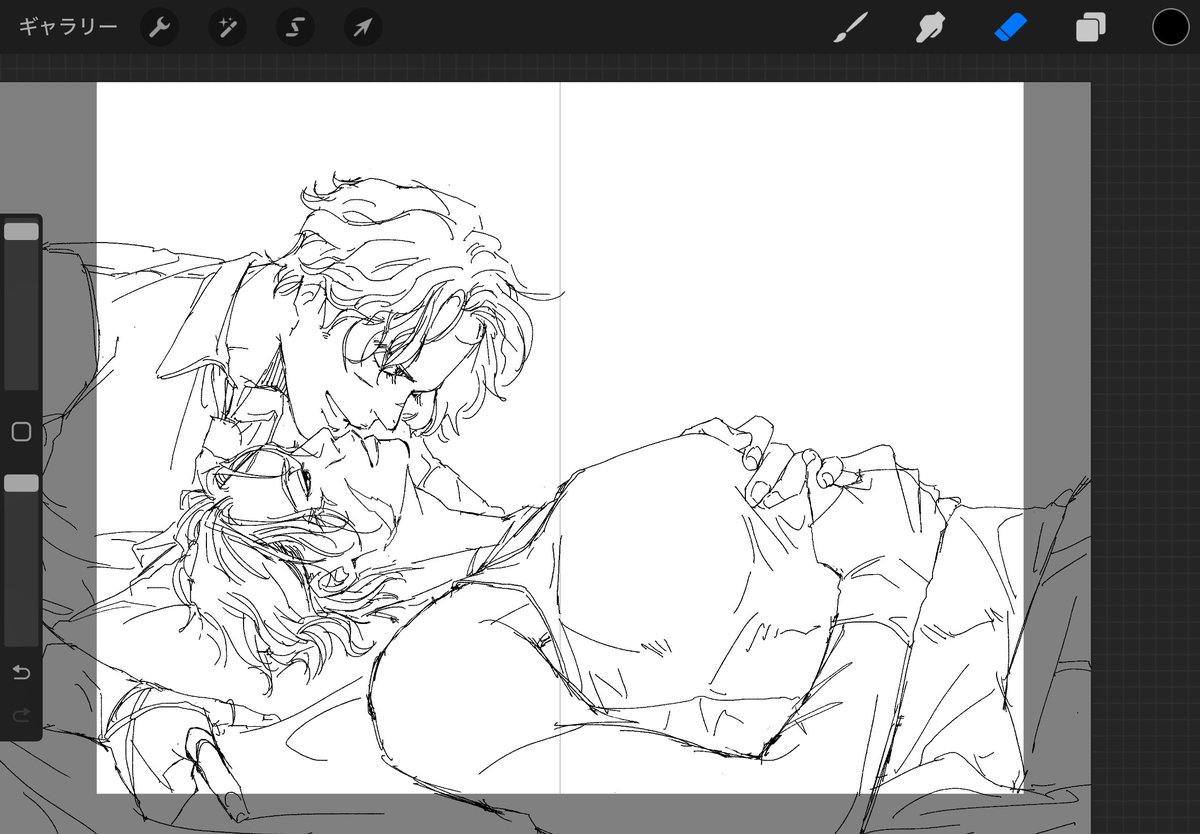
Task: Activate the Transform arrow tool
Action: tap(363, 27)
